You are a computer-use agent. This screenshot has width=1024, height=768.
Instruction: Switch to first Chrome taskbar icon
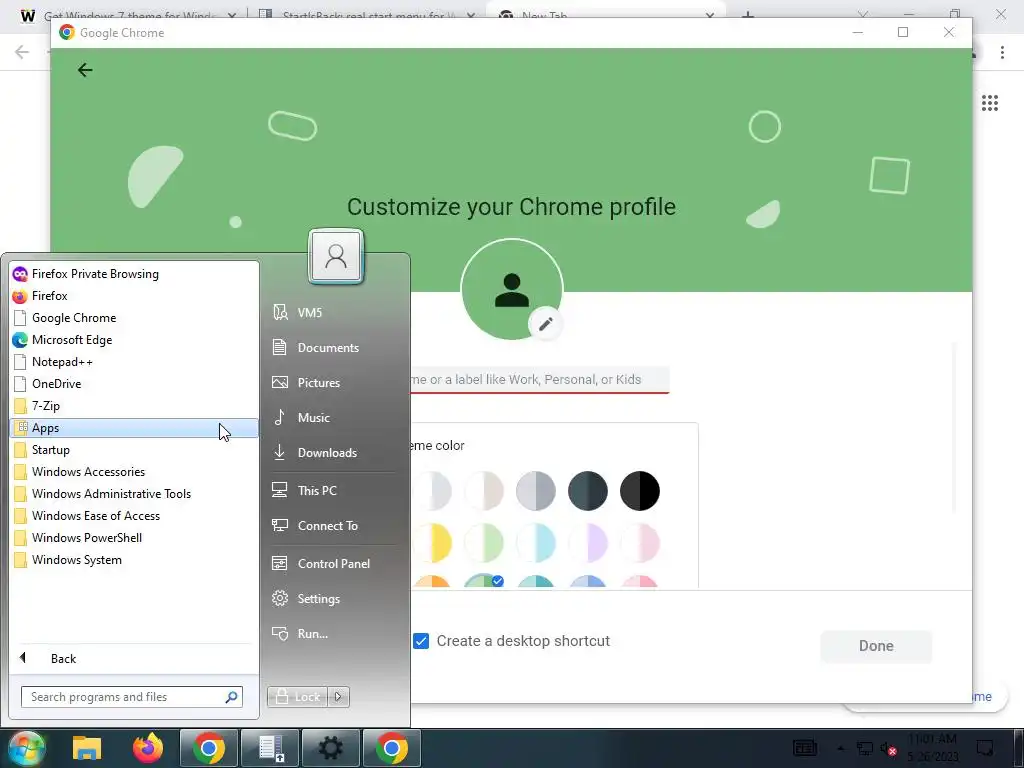pos(208,748)
